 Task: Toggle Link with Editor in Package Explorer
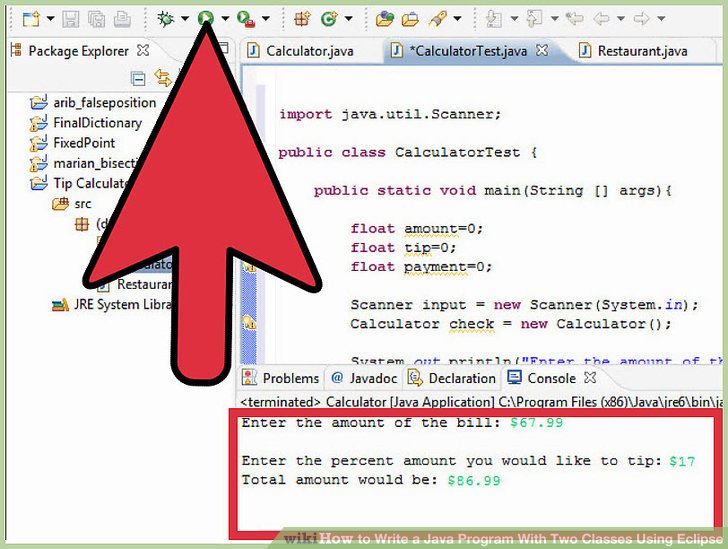point(163,78)
